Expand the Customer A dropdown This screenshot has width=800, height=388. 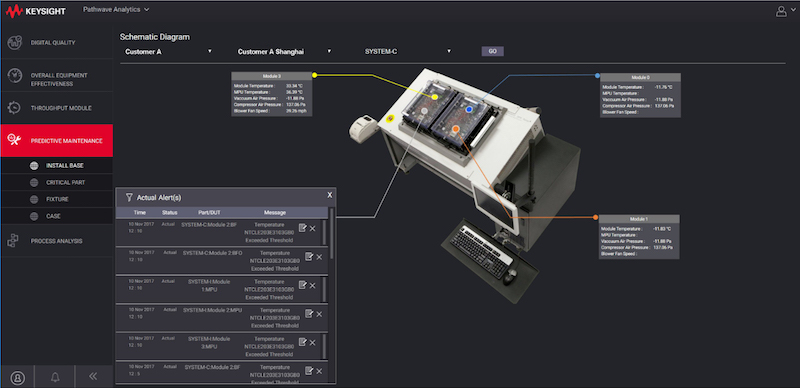[168, 51]
